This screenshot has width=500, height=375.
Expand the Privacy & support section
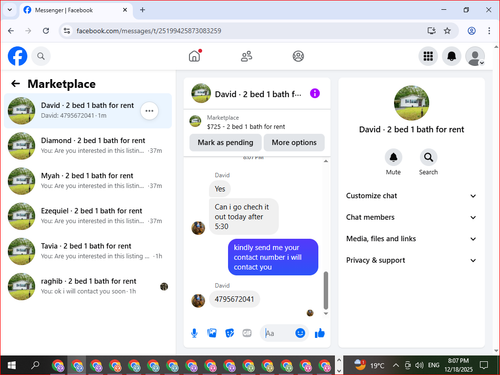411,260
